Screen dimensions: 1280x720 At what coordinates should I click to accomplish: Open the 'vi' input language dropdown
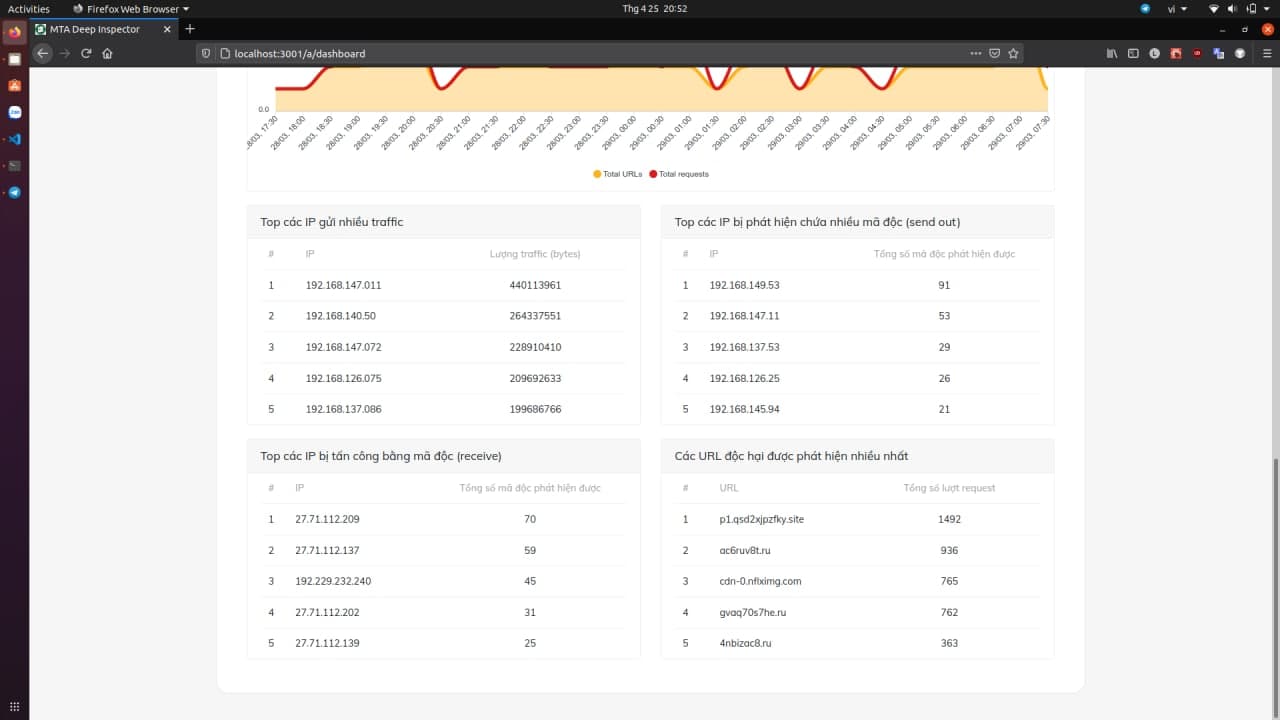click(x=1177, y=8)
